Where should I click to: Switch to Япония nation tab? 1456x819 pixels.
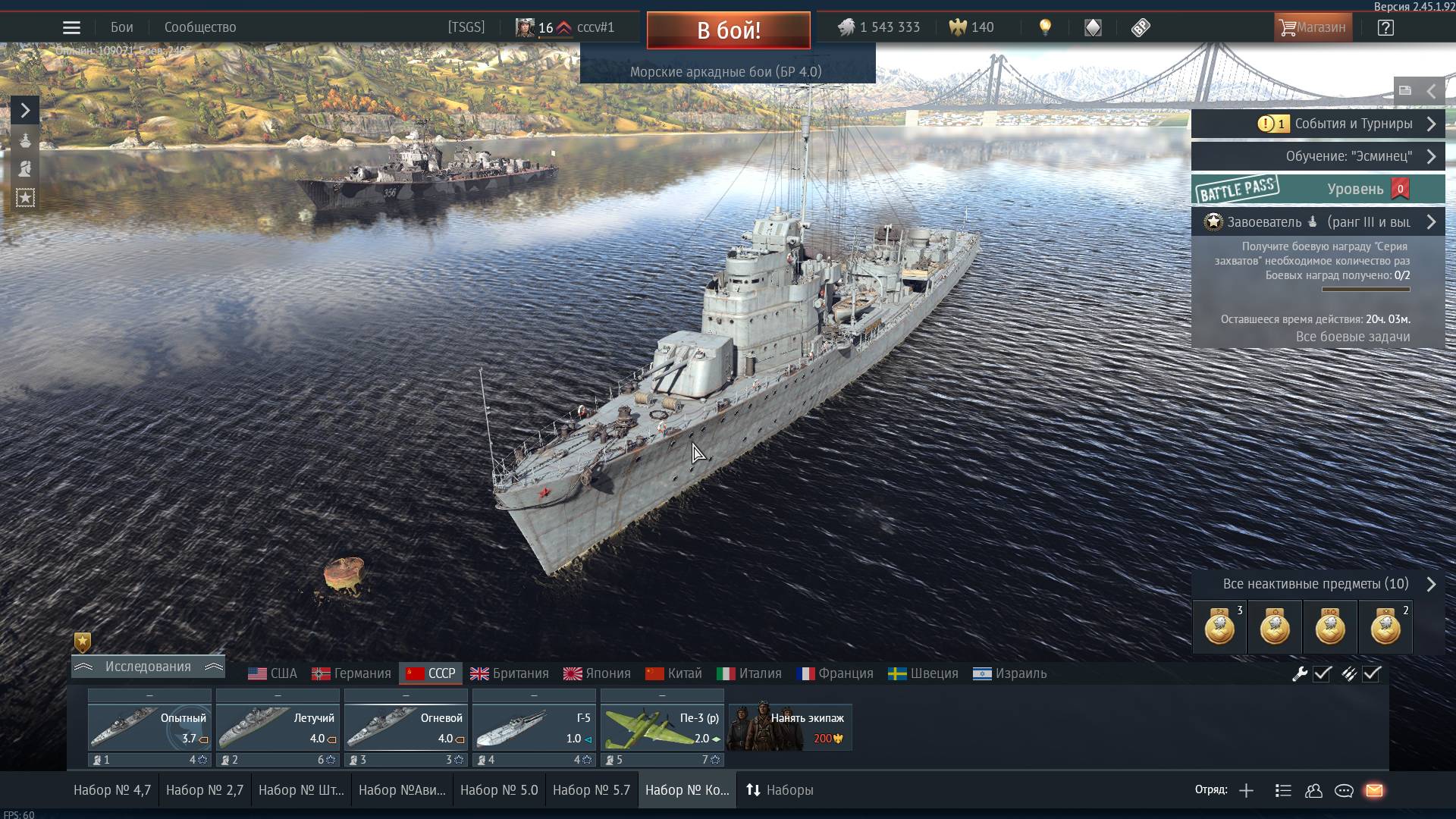pyautogui.click(x=597, y=673)
